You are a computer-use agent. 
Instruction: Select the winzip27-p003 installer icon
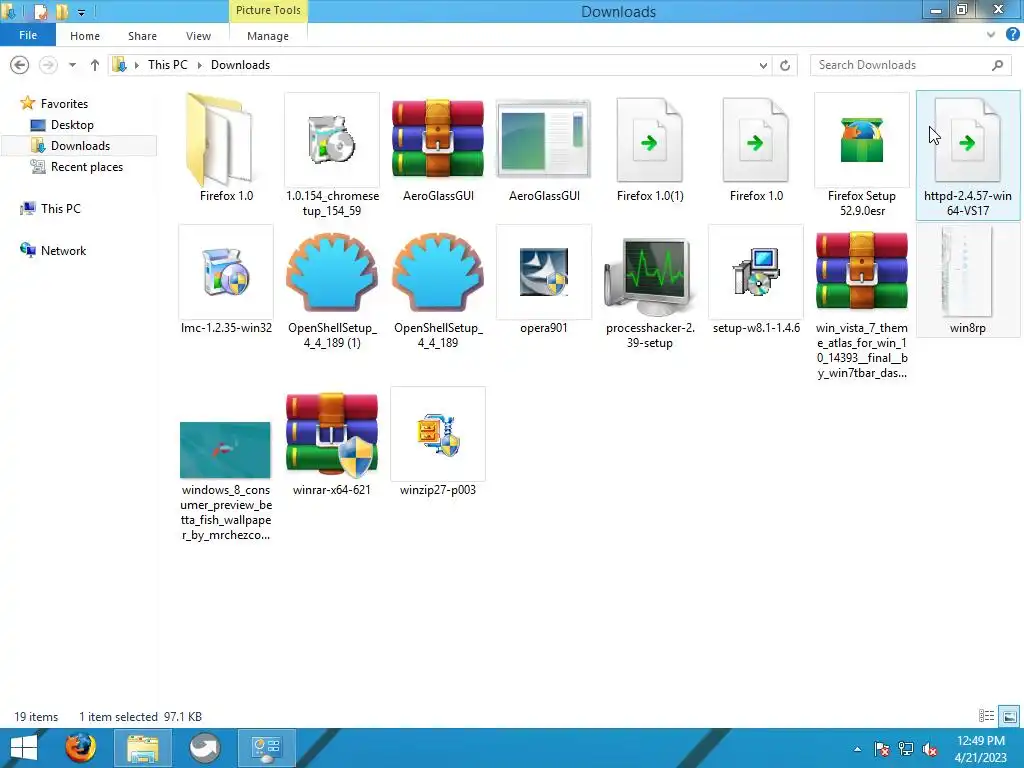438,435
